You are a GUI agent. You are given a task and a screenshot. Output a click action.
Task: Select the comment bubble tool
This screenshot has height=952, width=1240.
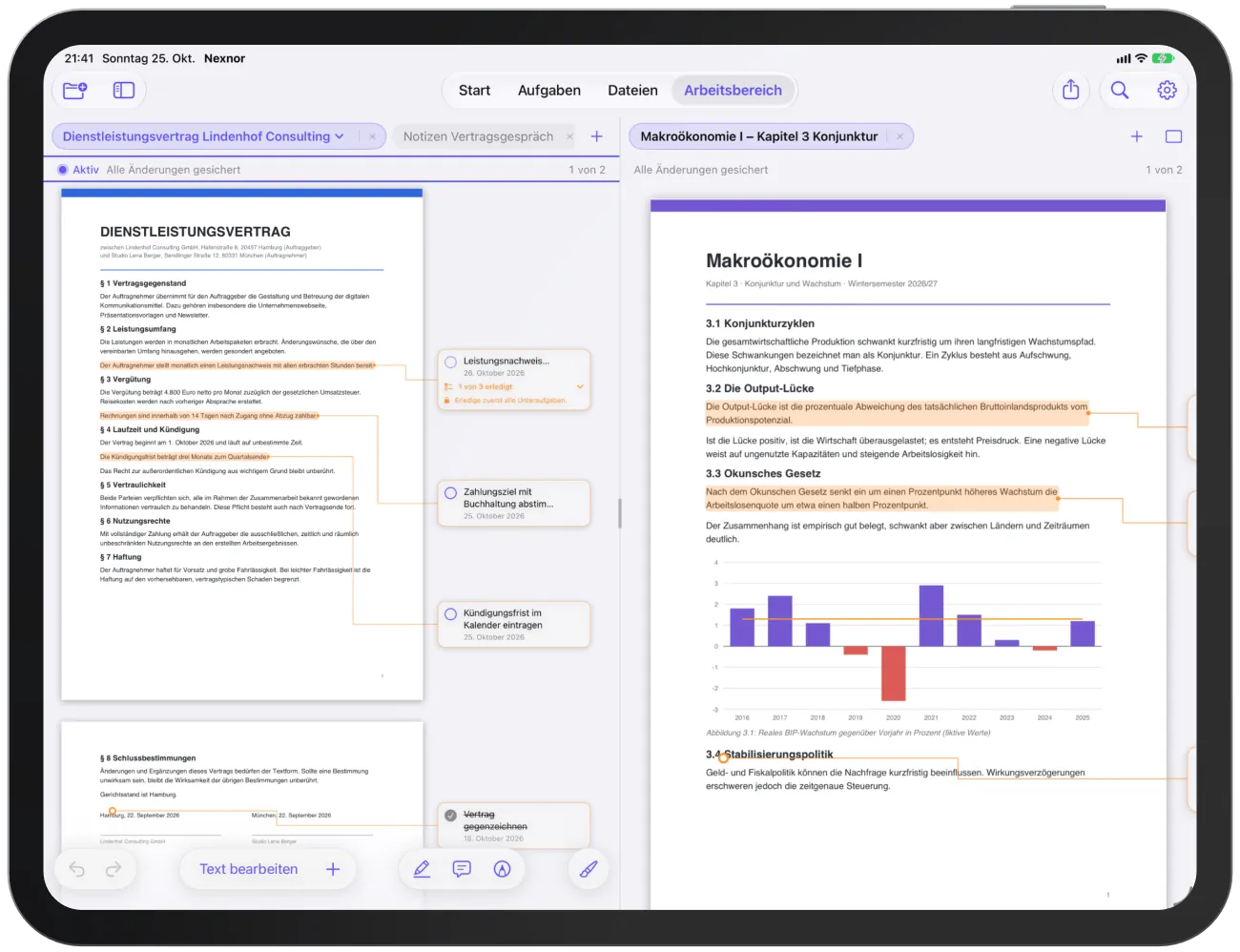tap(462, 869)
